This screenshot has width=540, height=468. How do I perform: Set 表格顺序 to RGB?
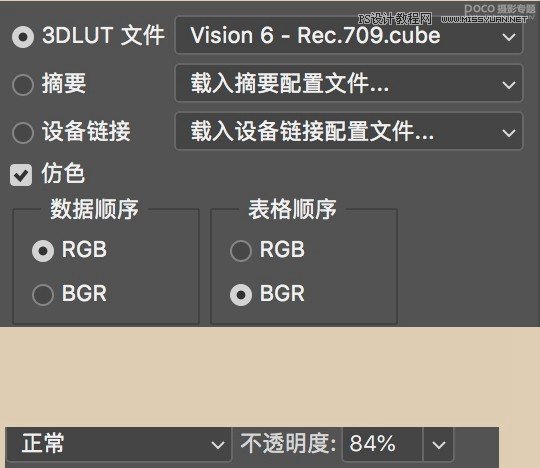point(241,251)
